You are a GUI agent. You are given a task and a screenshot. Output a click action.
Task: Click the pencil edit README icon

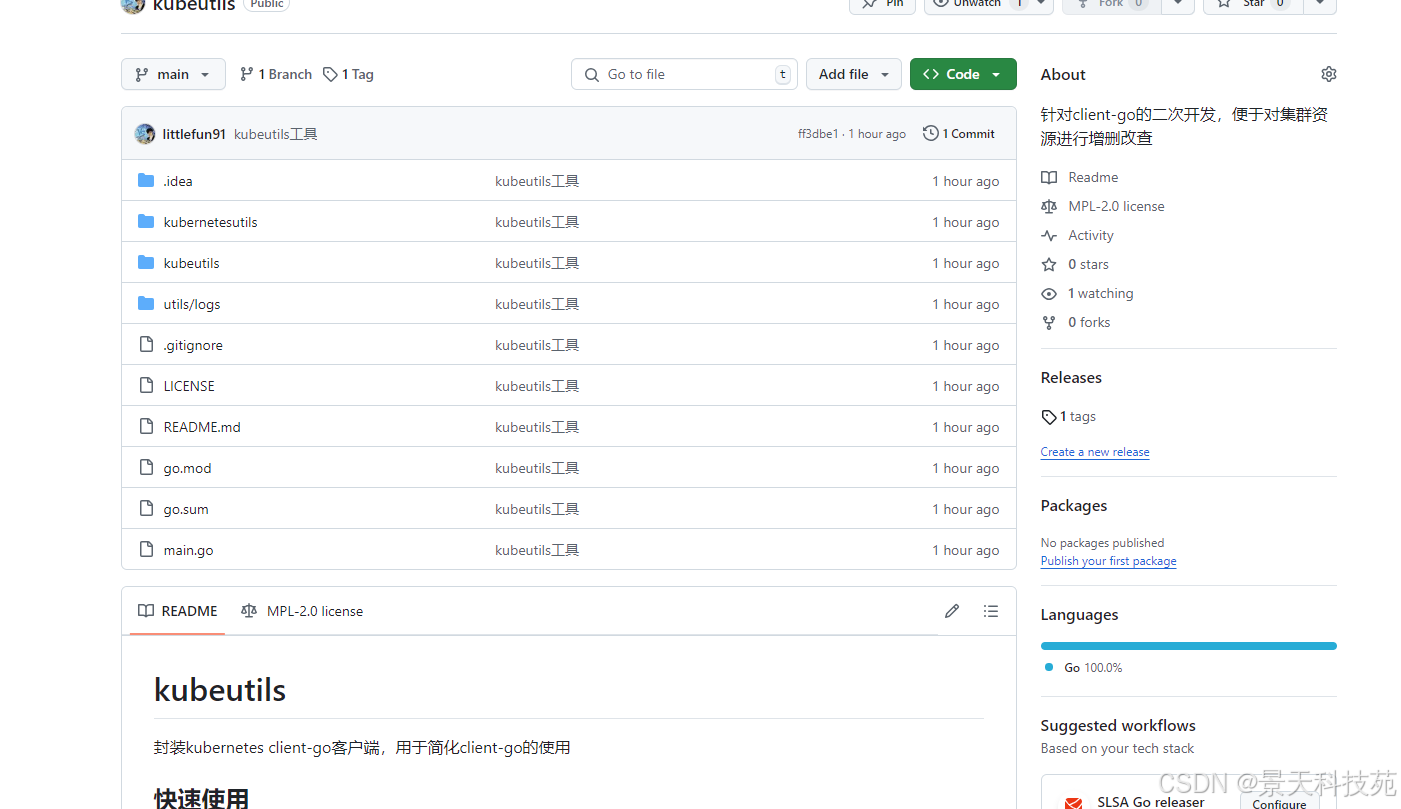tap(952, 611)
